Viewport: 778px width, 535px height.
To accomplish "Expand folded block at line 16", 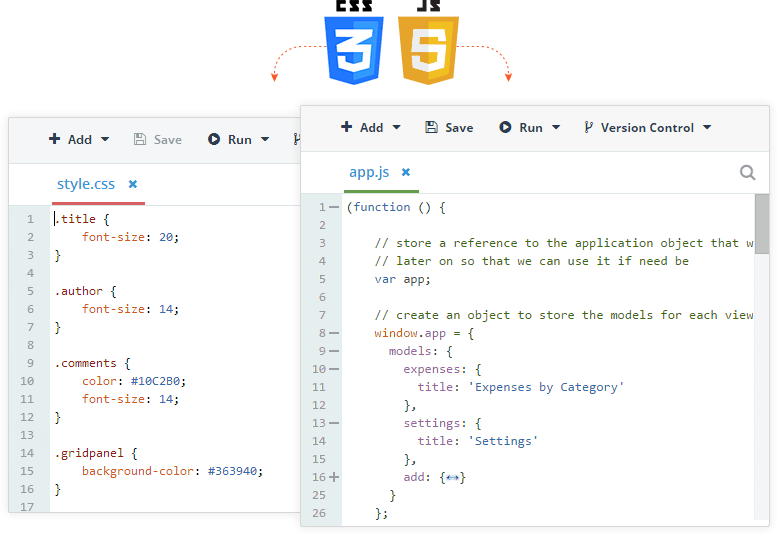I will point(334,477).
